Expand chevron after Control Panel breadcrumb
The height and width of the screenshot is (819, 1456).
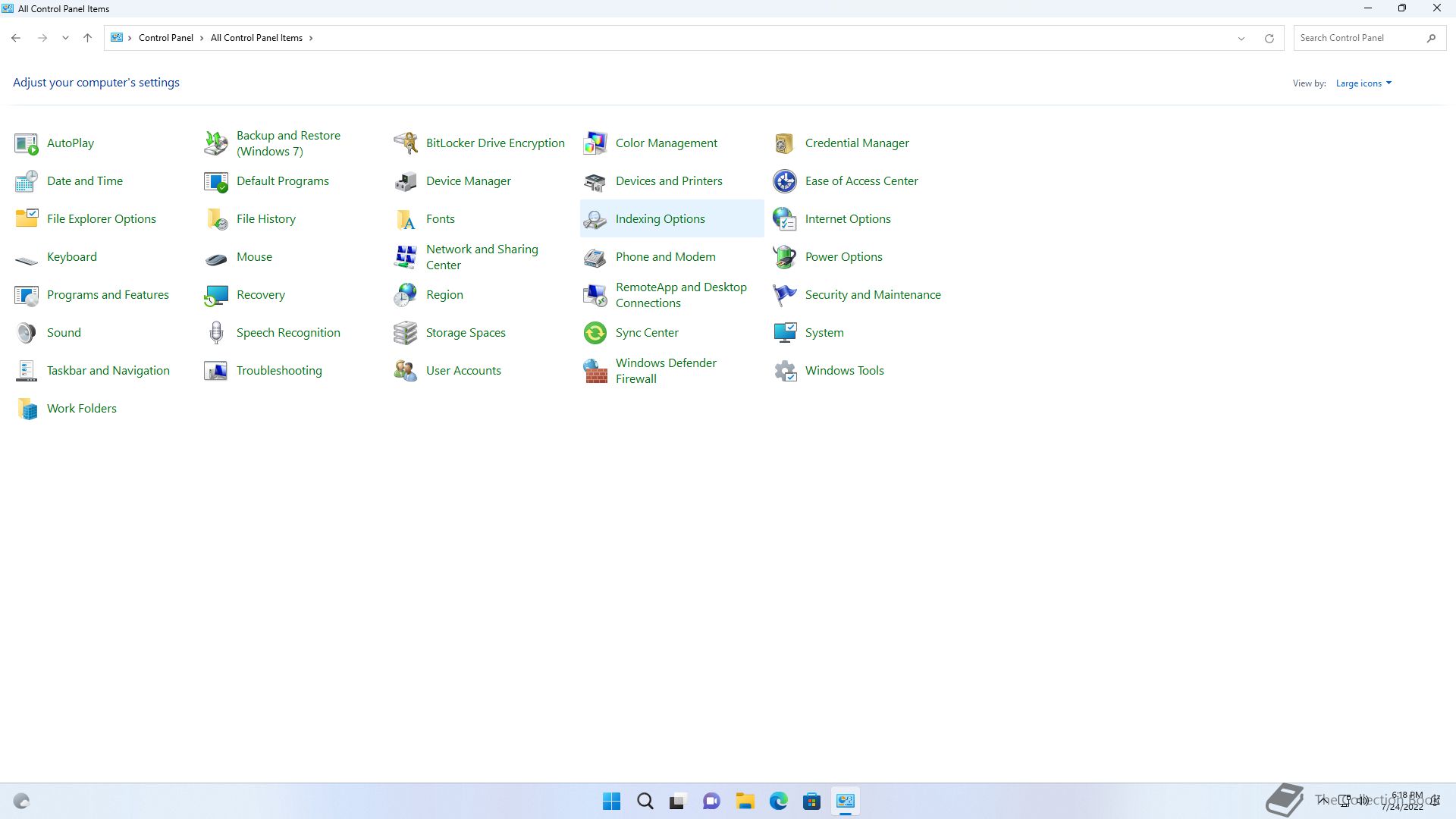[202, 38]
